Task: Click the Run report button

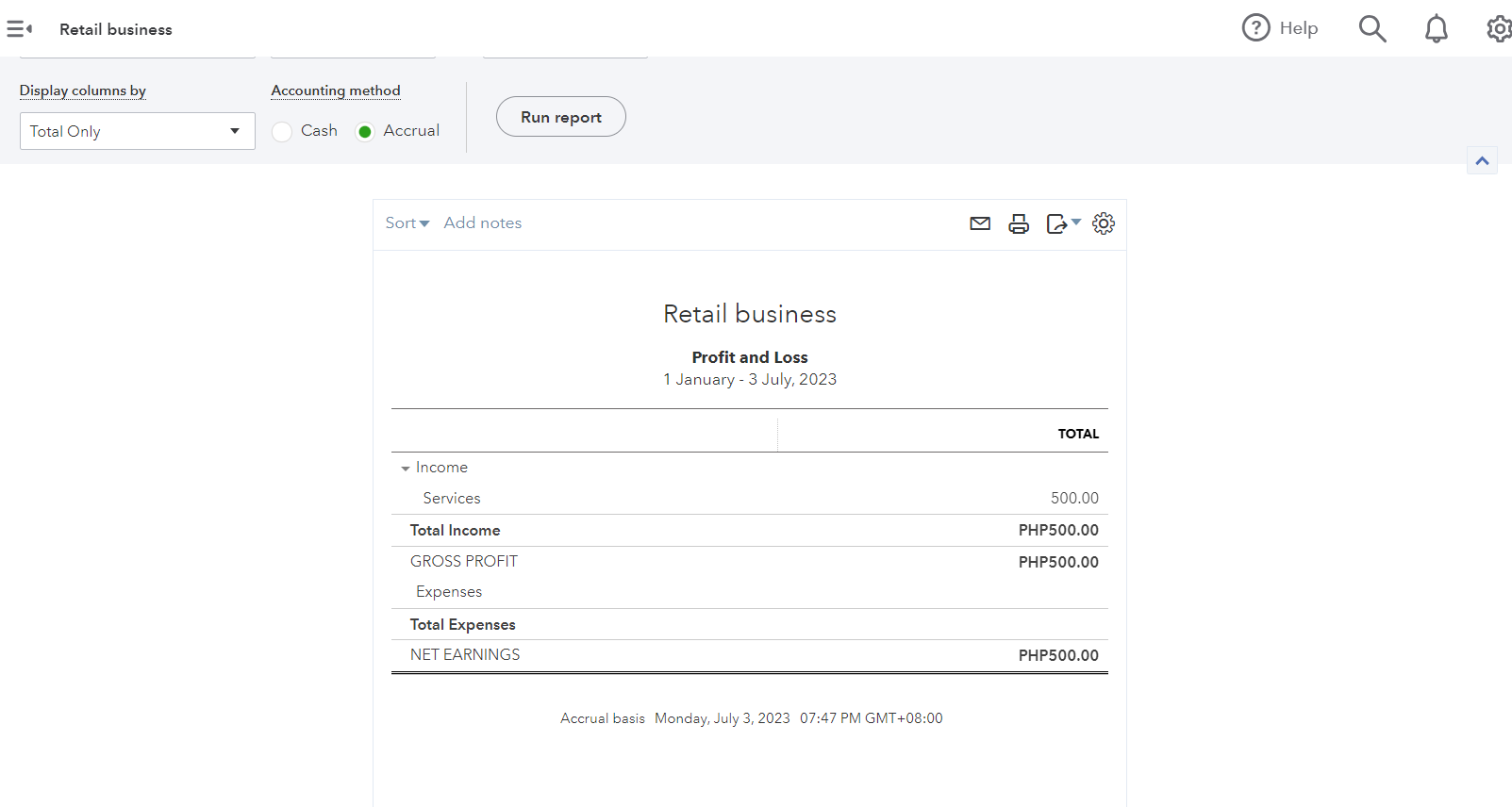Action: [x=560, y=117]
